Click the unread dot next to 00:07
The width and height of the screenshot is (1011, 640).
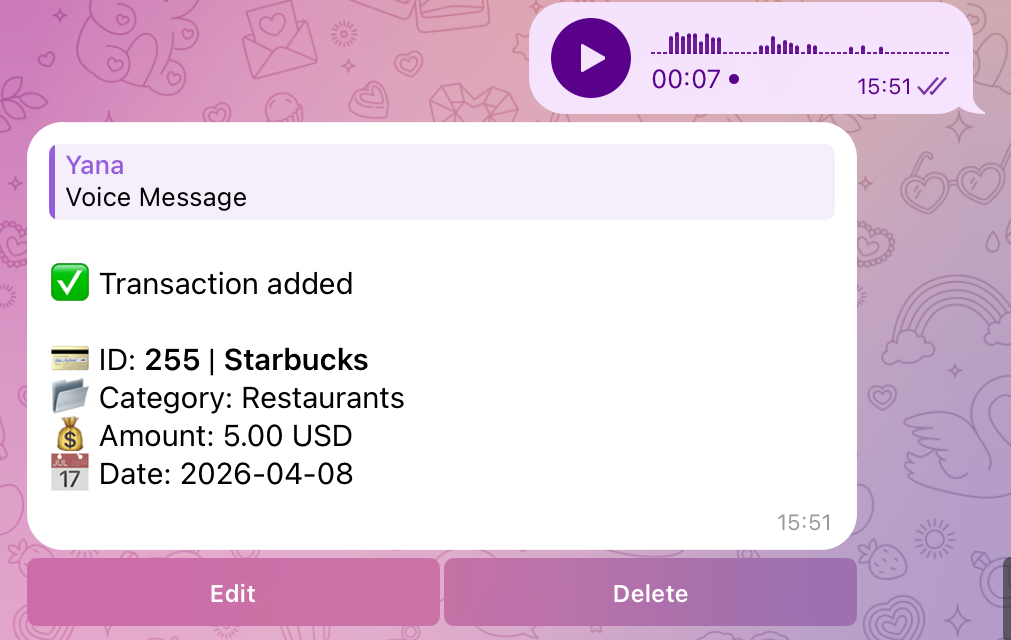coord(735,77)
